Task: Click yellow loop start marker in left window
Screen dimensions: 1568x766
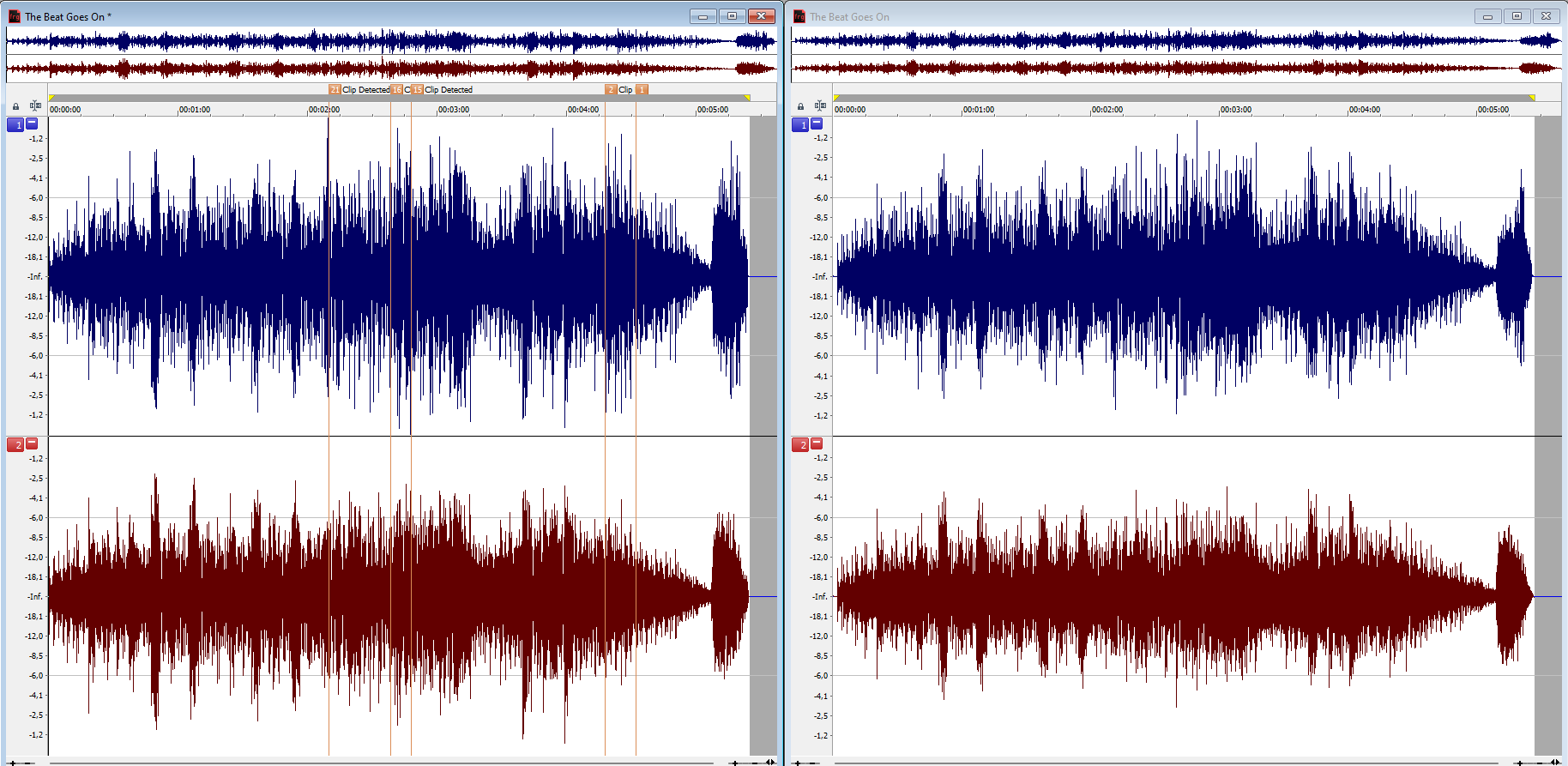Action: coord(51,98)
